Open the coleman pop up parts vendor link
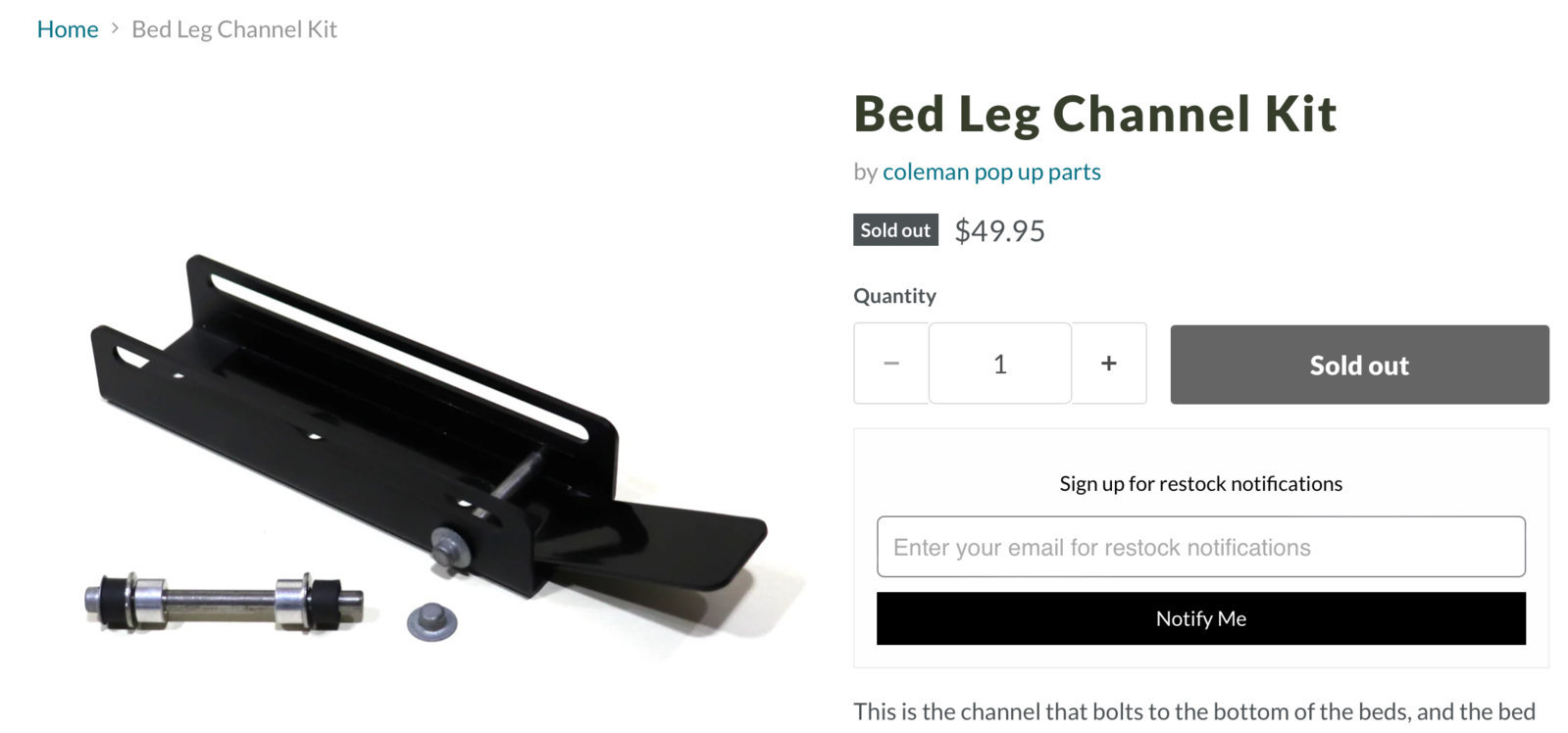This screenshot has width=1568, height=733. point(991,171)
